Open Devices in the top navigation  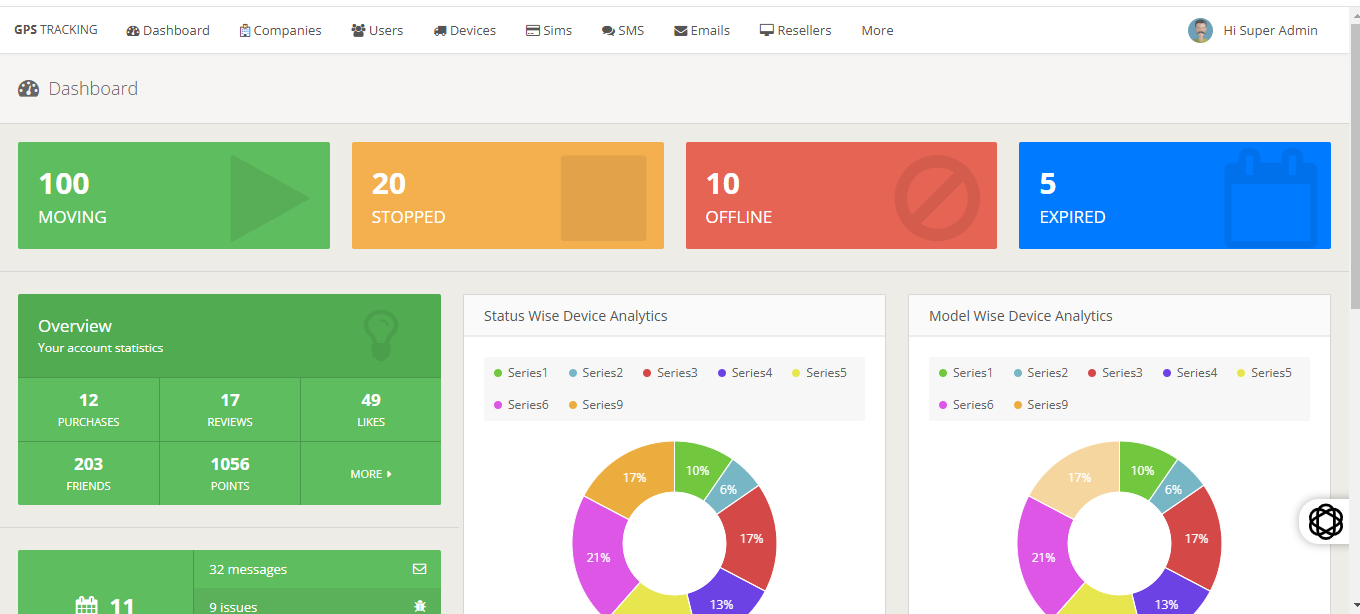click(x=465, y=30)
